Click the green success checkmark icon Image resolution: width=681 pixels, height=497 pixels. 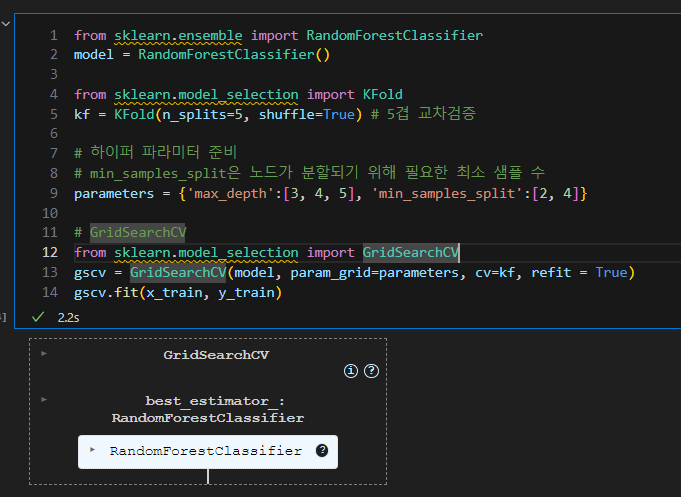(38, 317)
